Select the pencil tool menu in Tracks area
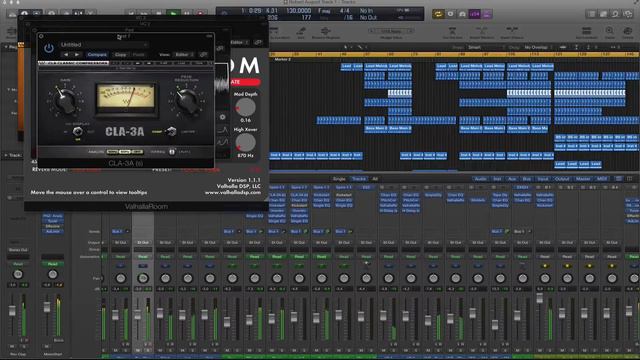 [x=361, y=47]
